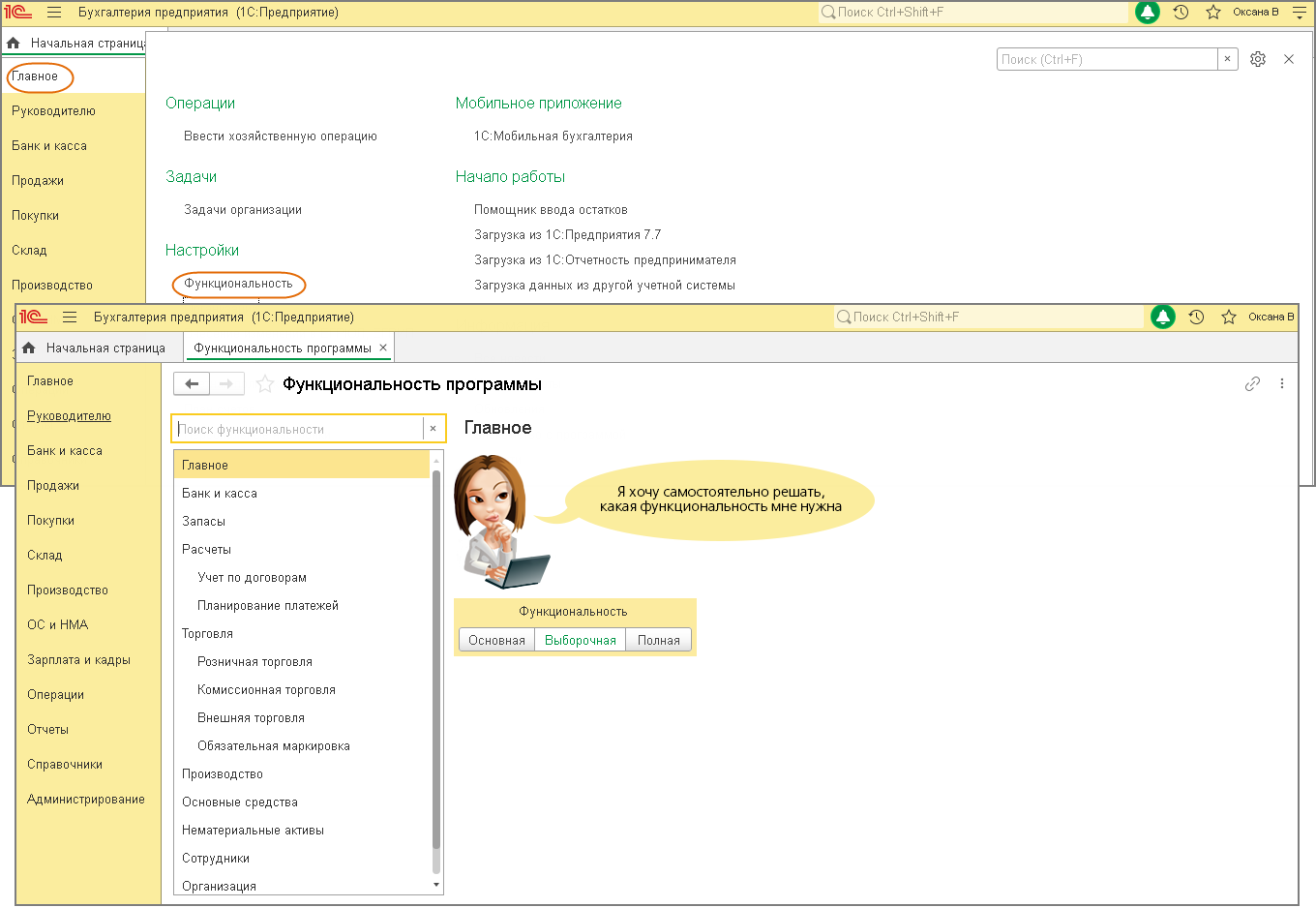The height and width of the screenshot is (908, 1316).
Task: Click the Поиск (Ctrl+F) field in the back window
Action: click(x=1107, y=59)
